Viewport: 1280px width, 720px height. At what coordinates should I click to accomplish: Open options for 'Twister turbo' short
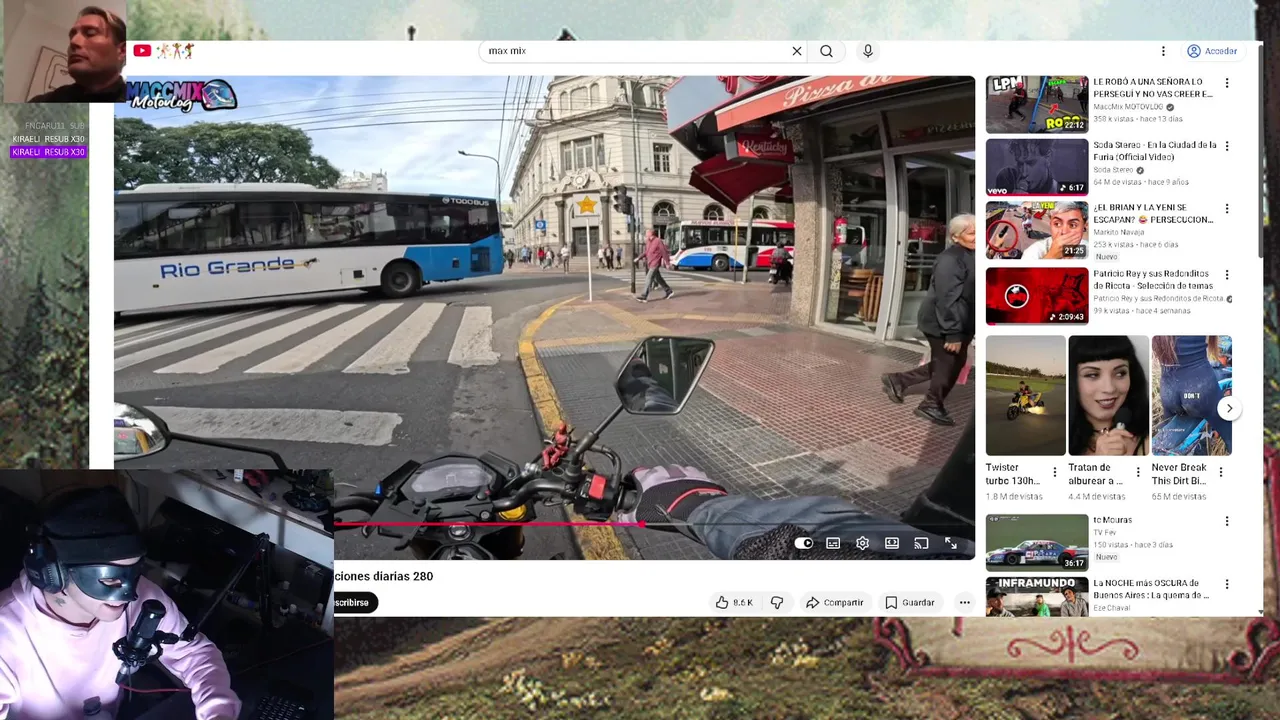(1054, 472)
